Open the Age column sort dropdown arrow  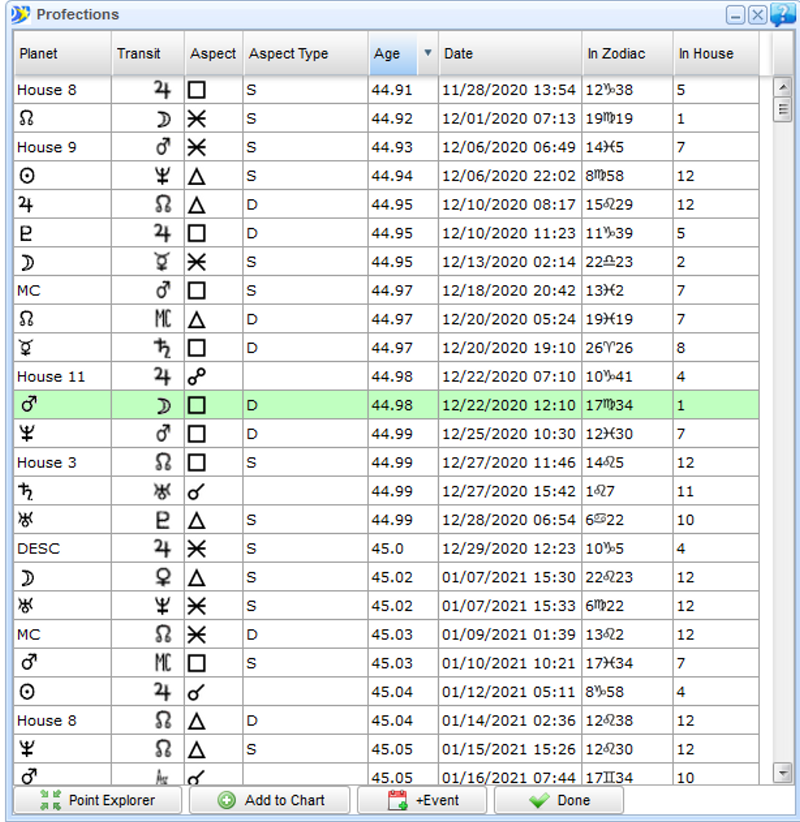click(428, 54)
